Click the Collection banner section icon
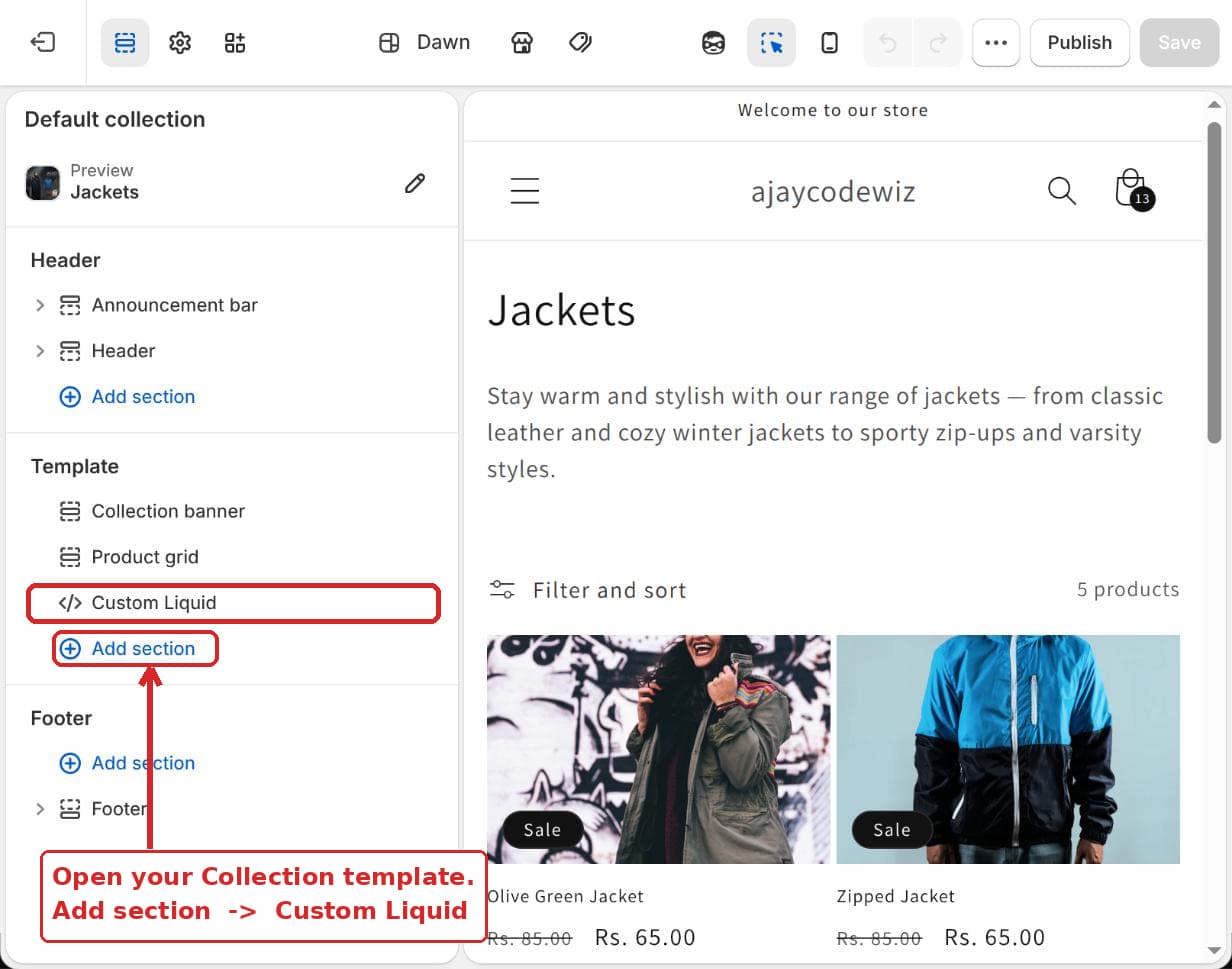The width and height of the screenshot is (1232, 969). coord(70,511)
